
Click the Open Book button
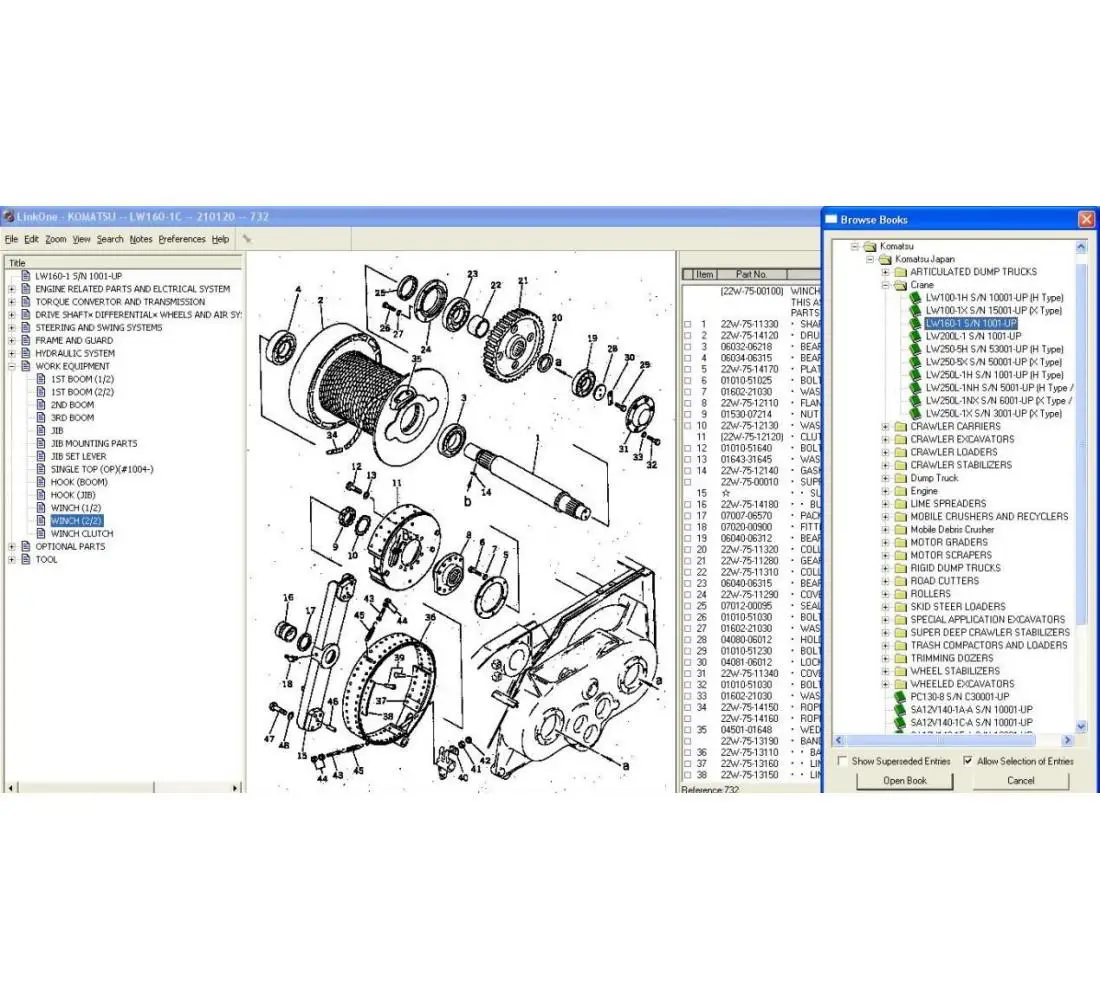[x=905, y=781]
